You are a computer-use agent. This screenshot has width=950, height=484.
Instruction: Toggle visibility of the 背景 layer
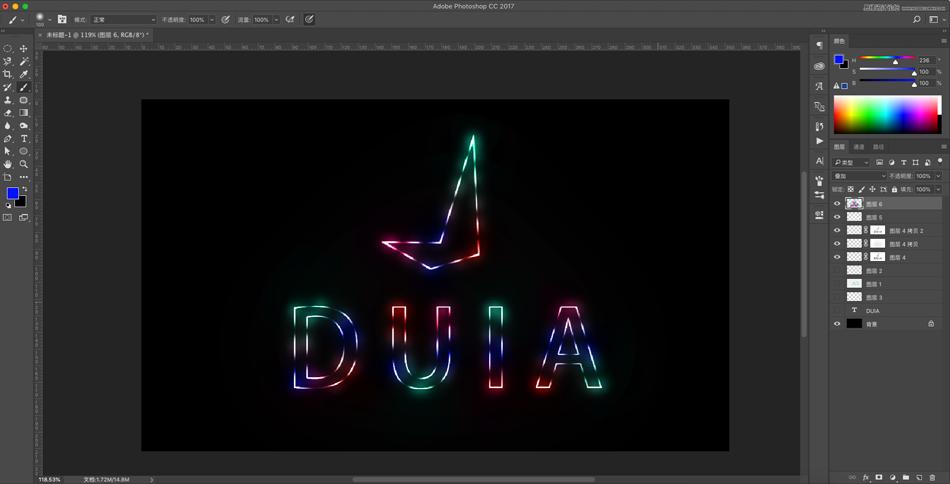[837, 324]
